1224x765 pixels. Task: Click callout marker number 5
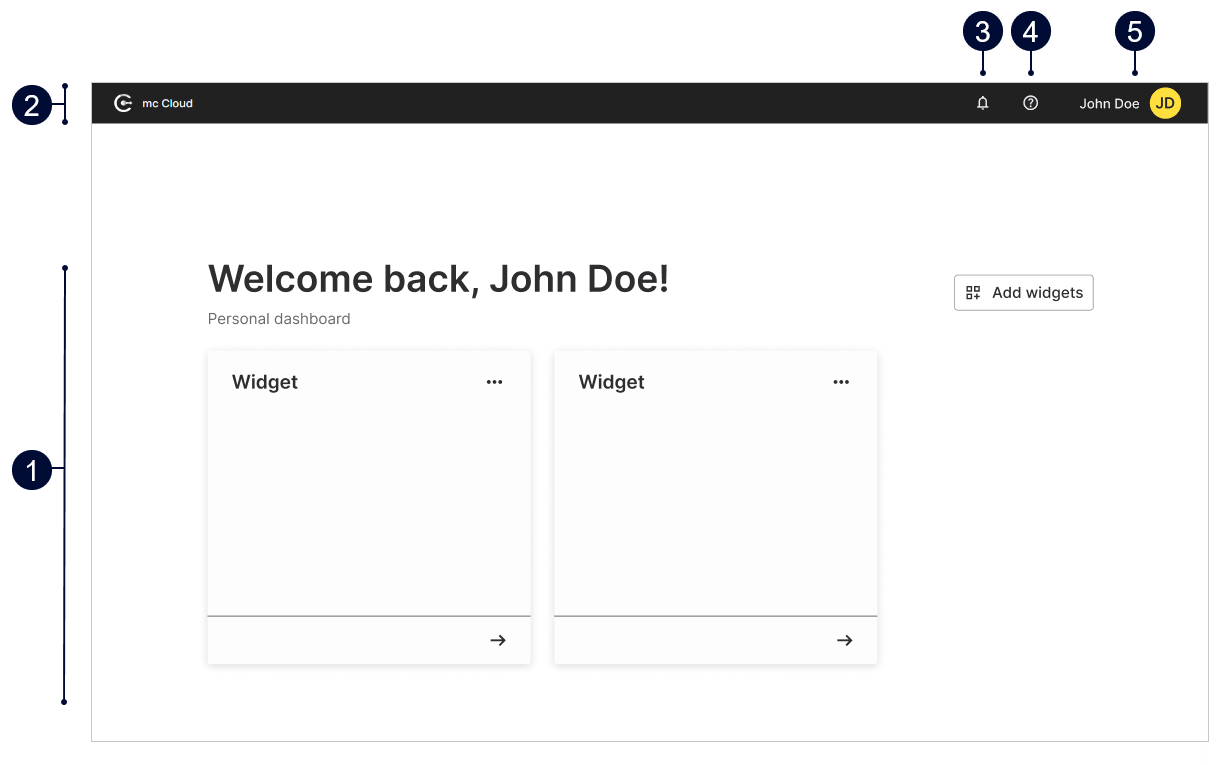click(1135, 32)
